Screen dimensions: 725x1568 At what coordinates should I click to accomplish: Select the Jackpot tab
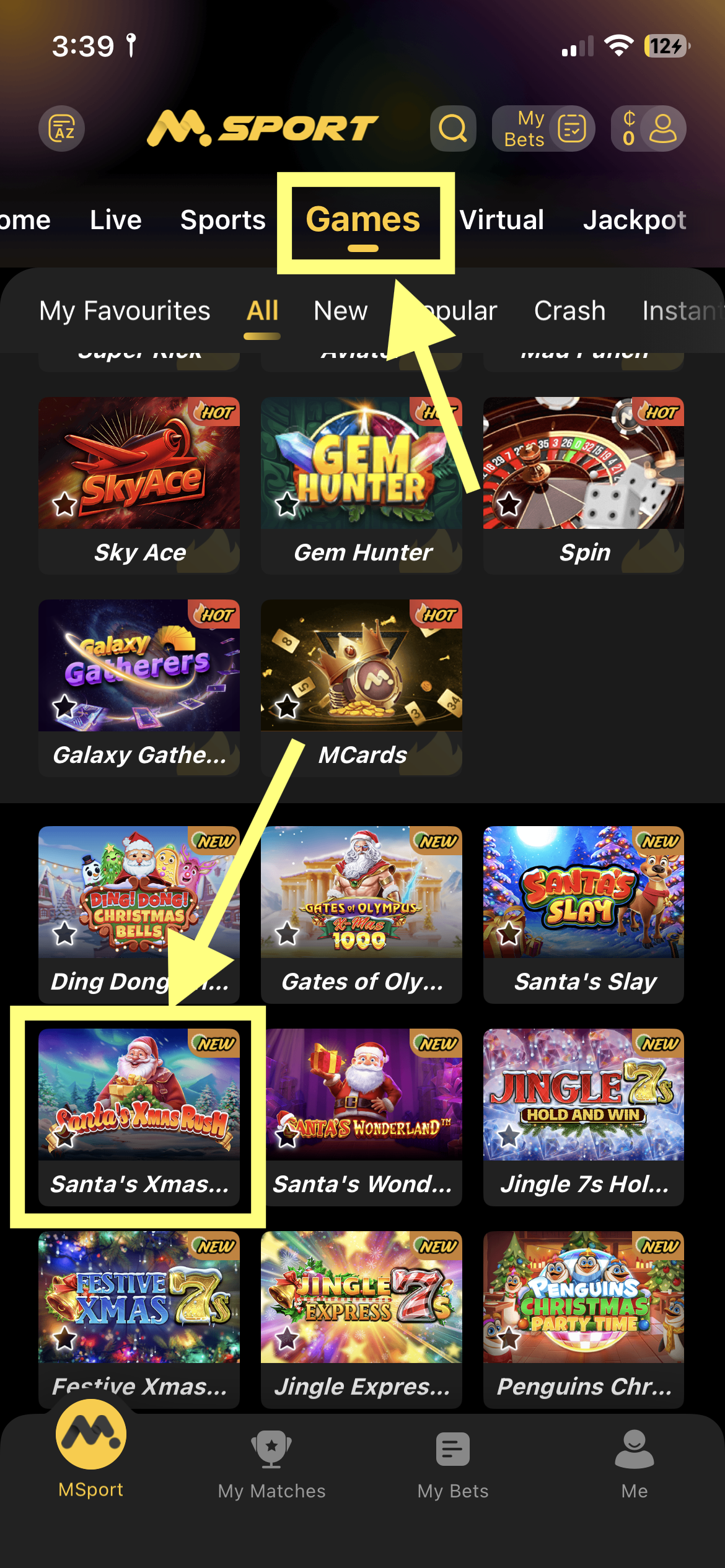point(635,220)
